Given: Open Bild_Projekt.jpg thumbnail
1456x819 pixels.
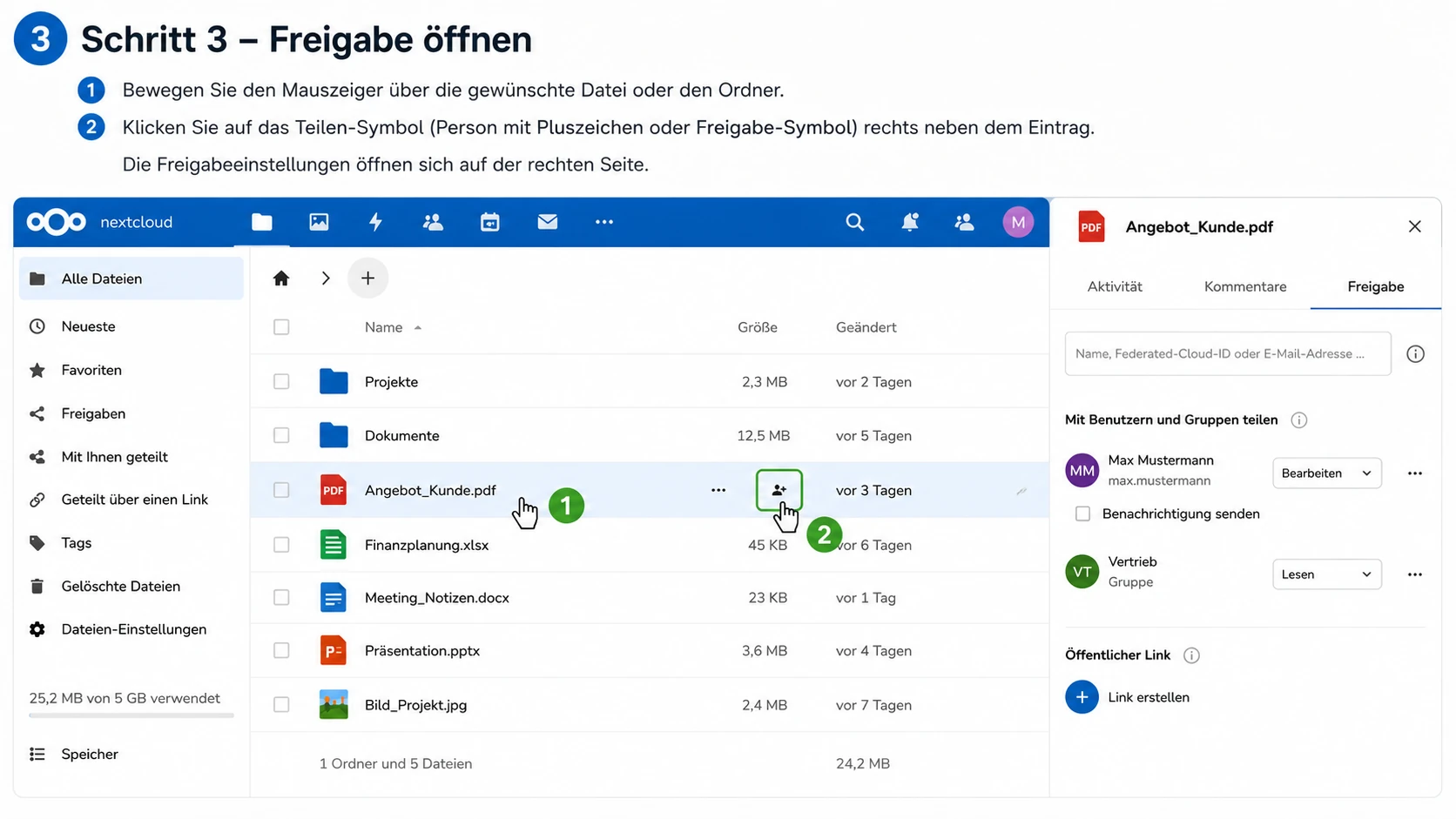Looking at the screenshot, I should [334, 705].
